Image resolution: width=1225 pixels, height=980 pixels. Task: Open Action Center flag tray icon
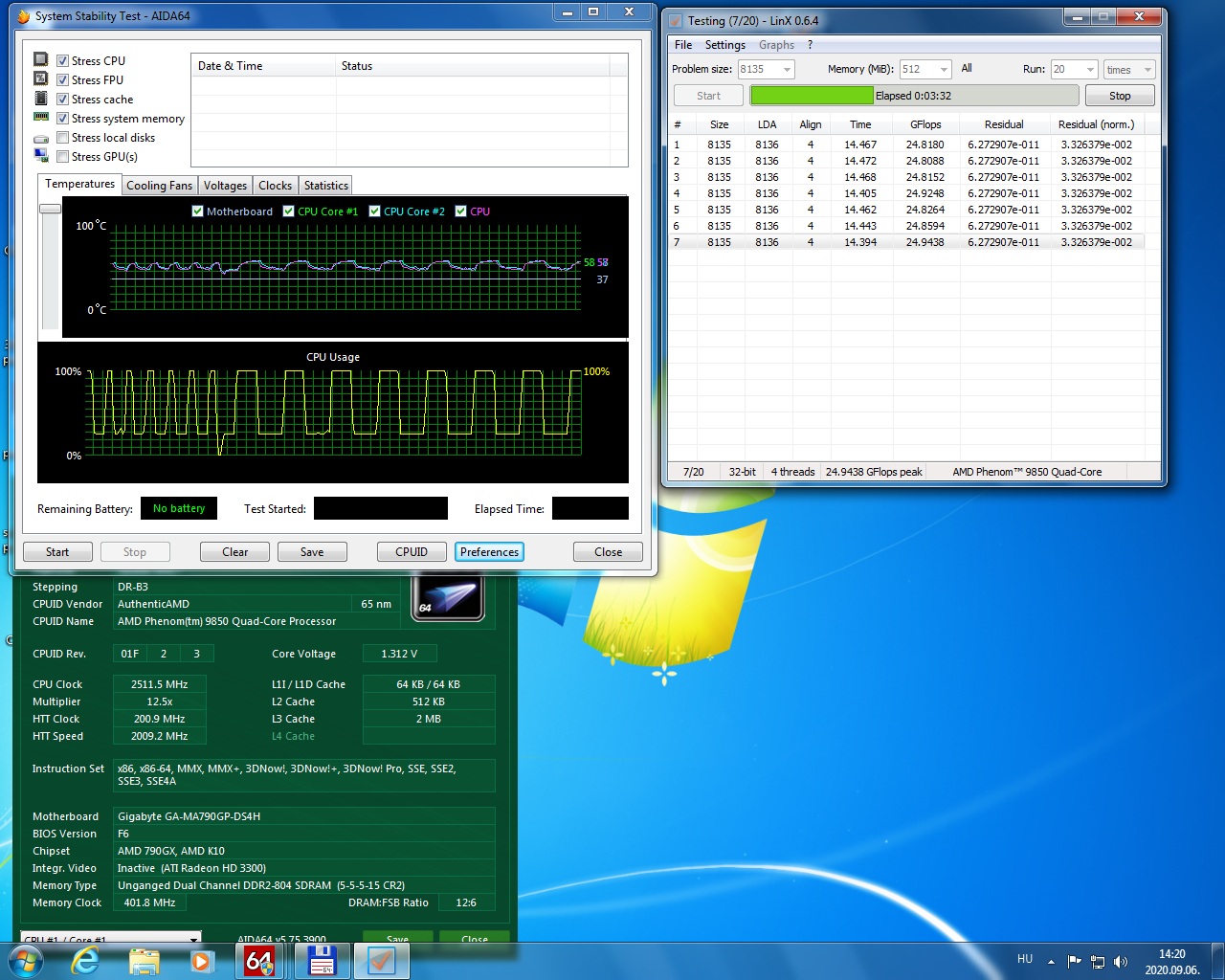pos(1075,962)
